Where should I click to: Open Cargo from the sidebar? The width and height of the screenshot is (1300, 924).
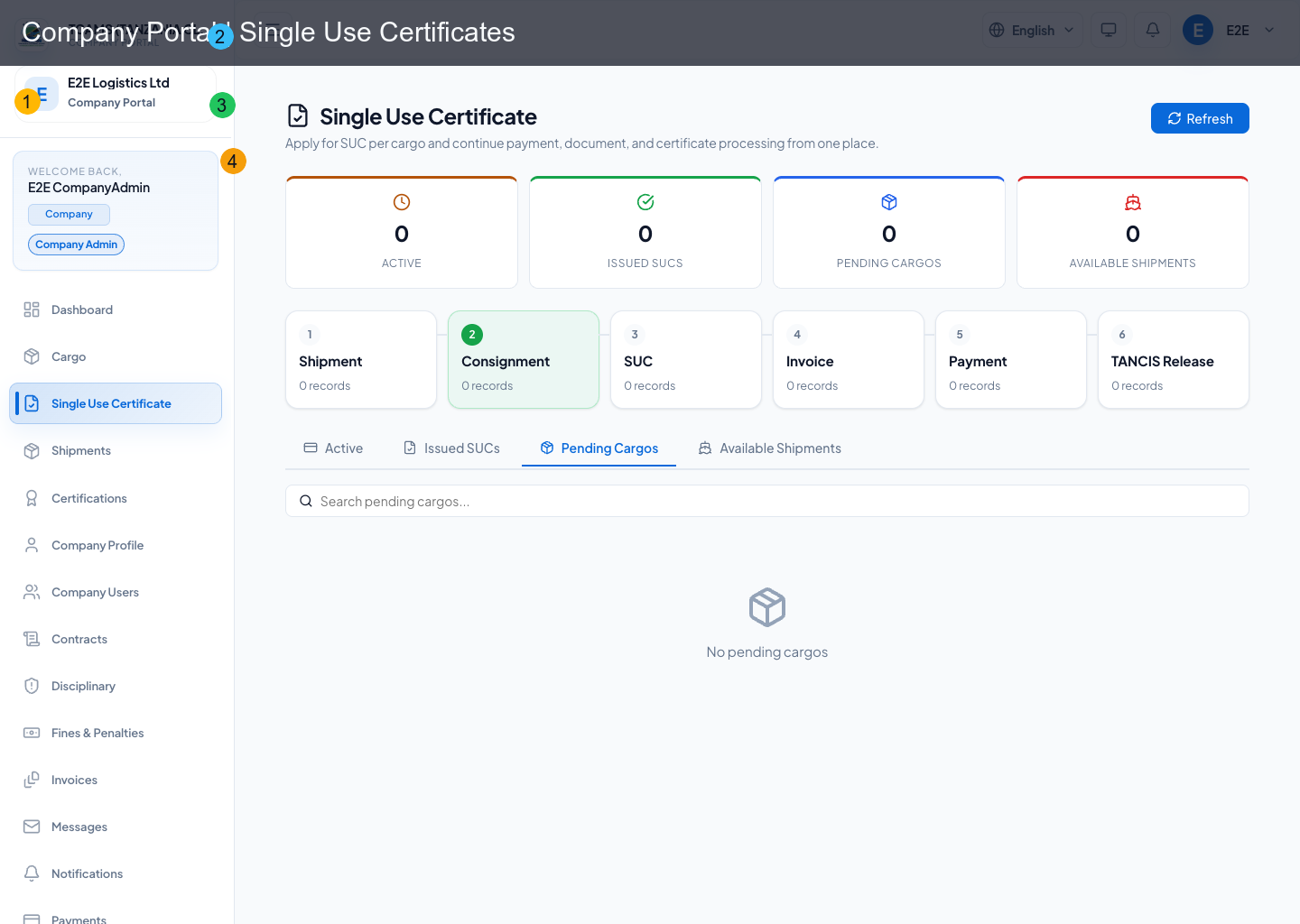tap(116, 356)
